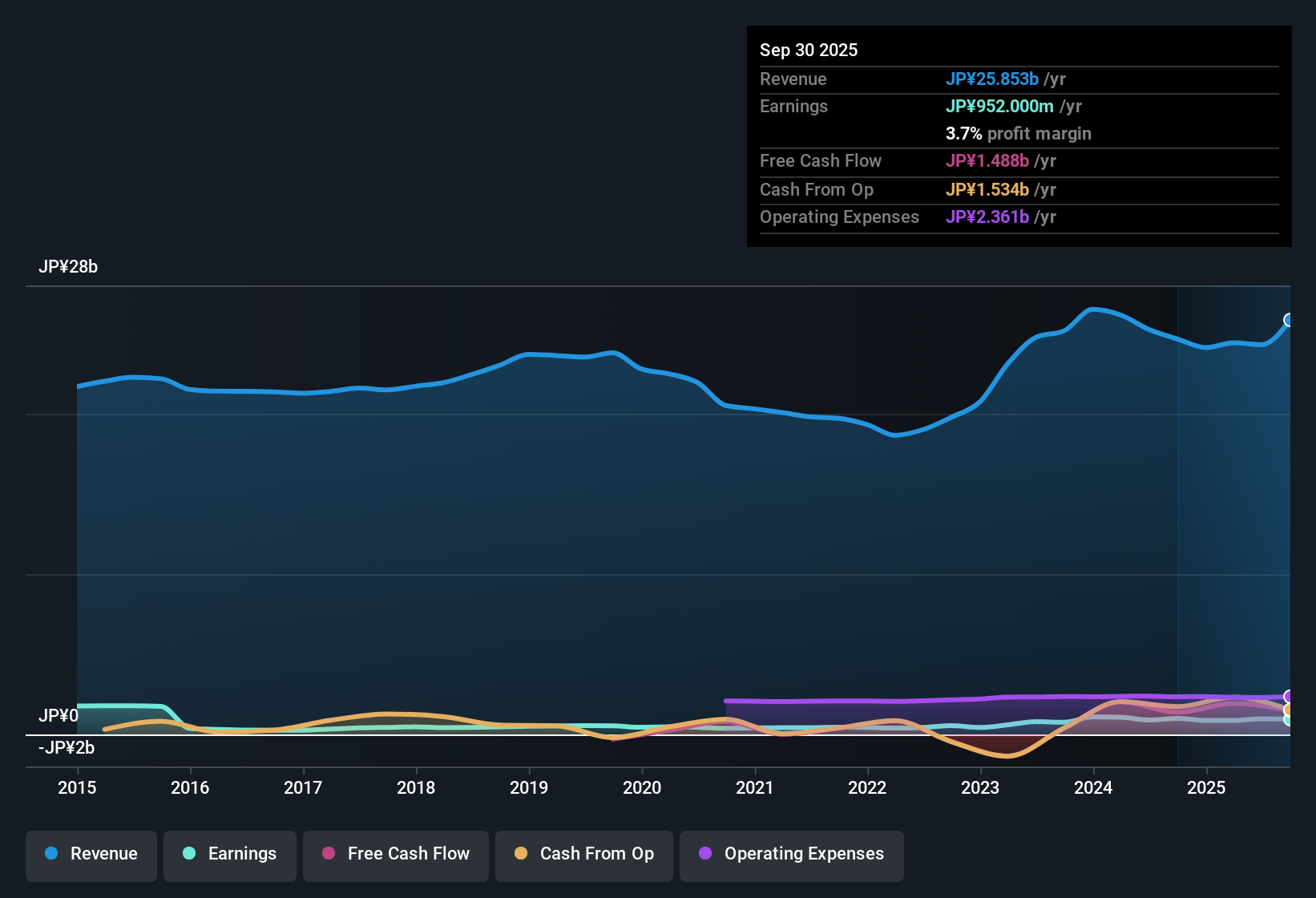
Task: Toggle Operating Expenses series visibility
Action: coord(791,855)
